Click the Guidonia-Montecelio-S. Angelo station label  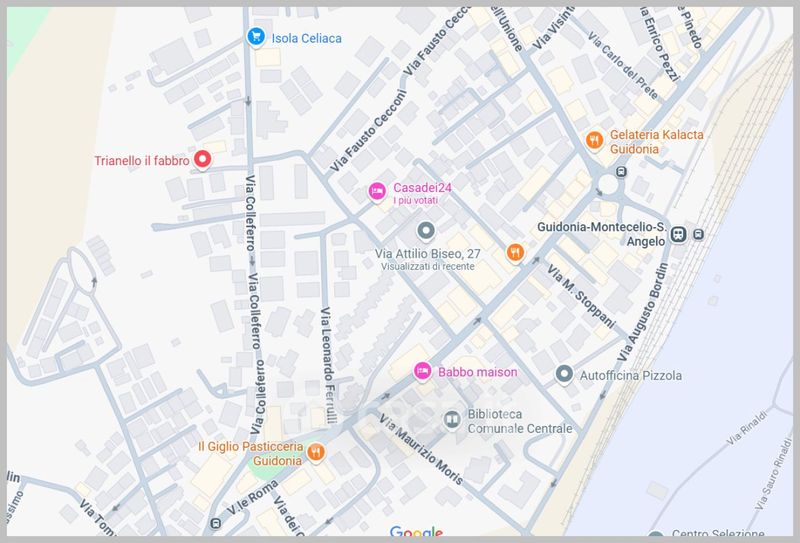tap(602, 234)
